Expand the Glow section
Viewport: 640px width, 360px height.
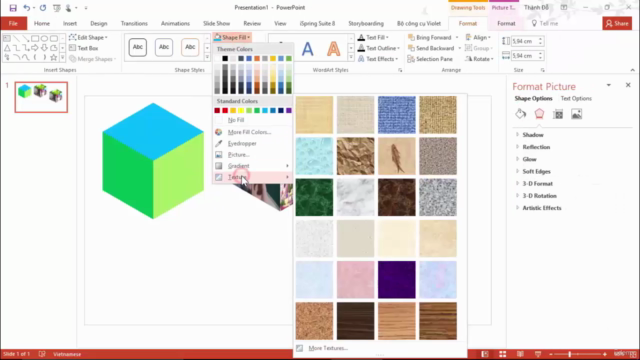click(529, 159)
